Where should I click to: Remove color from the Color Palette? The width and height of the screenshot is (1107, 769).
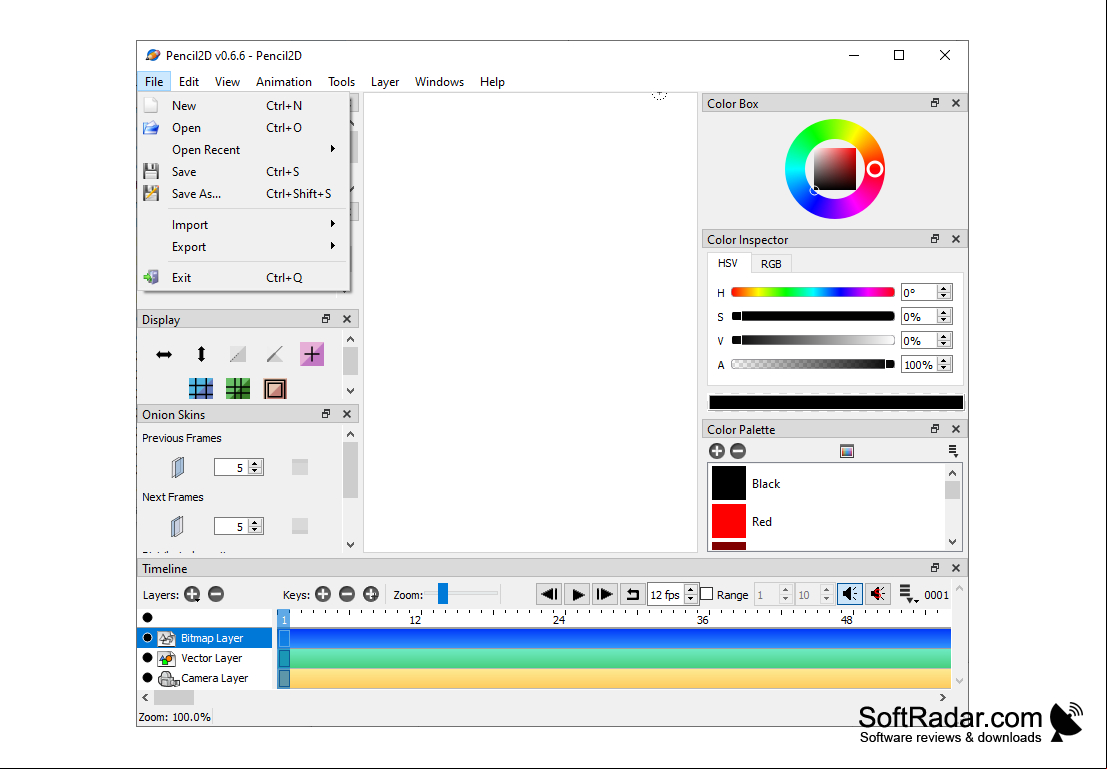coord(738,451)
